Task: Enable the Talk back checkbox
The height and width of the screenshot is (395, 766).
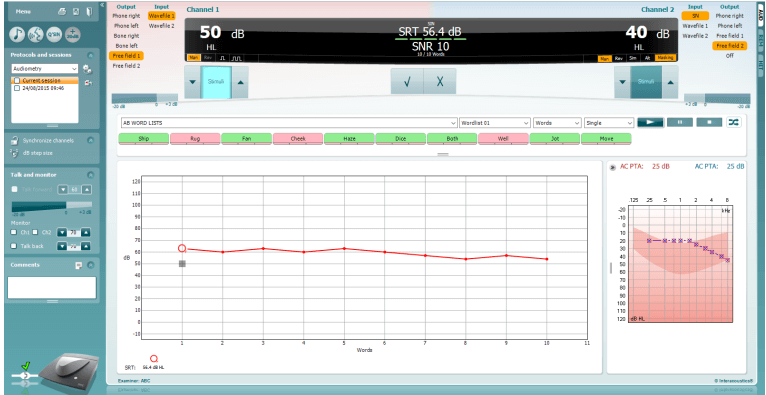Action: pos(15,246)
